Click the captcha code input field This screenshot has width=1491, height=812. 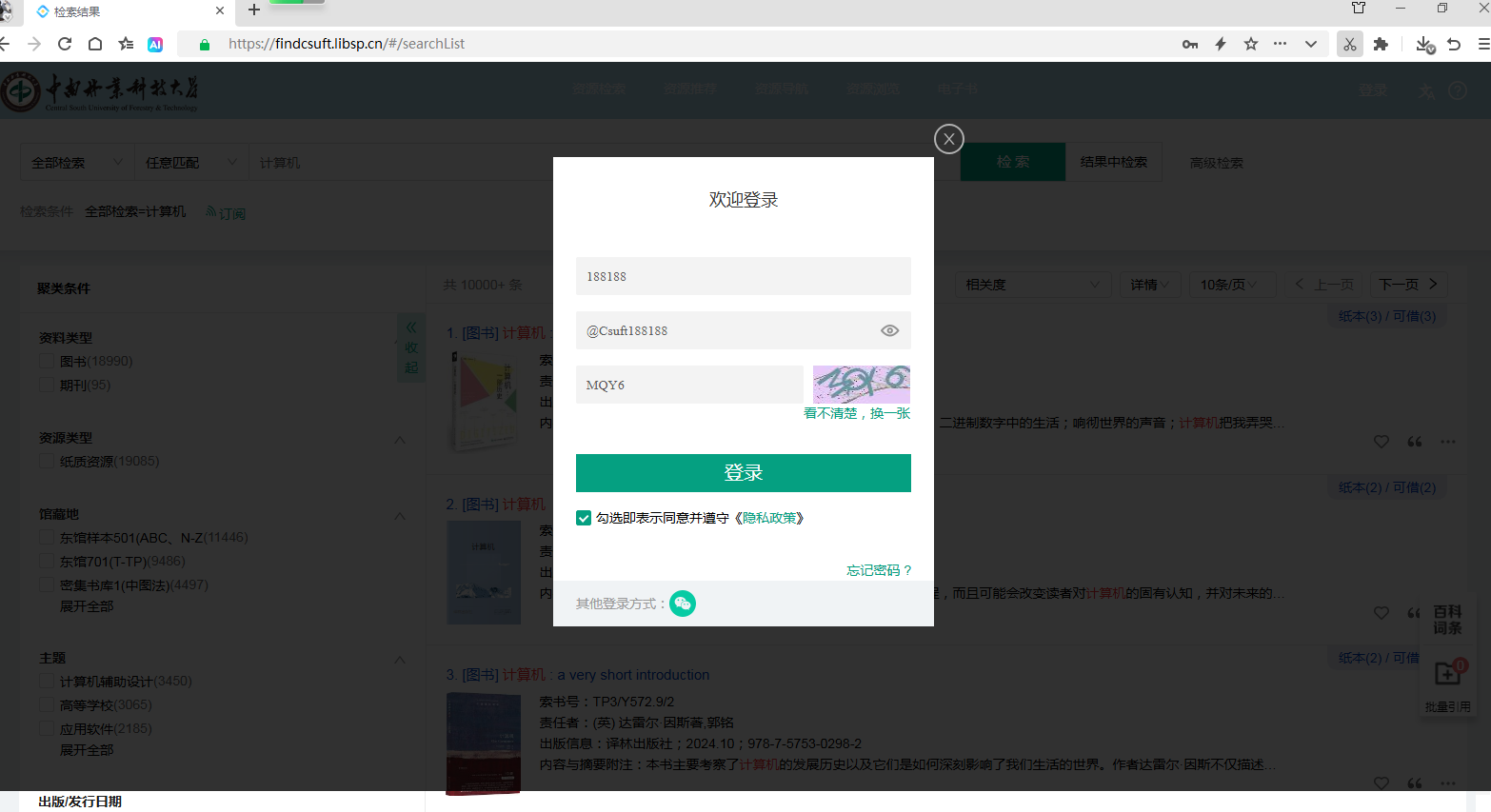tap(689, 384)
